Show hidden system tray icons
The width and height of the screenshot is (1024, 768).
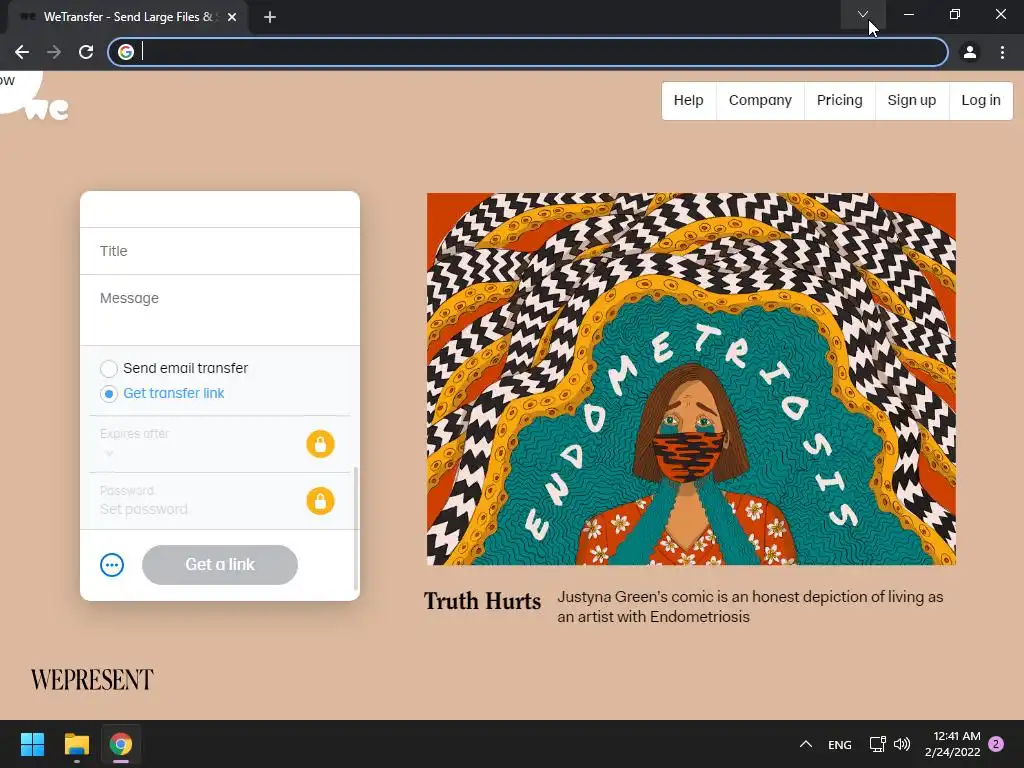point(806,744)
